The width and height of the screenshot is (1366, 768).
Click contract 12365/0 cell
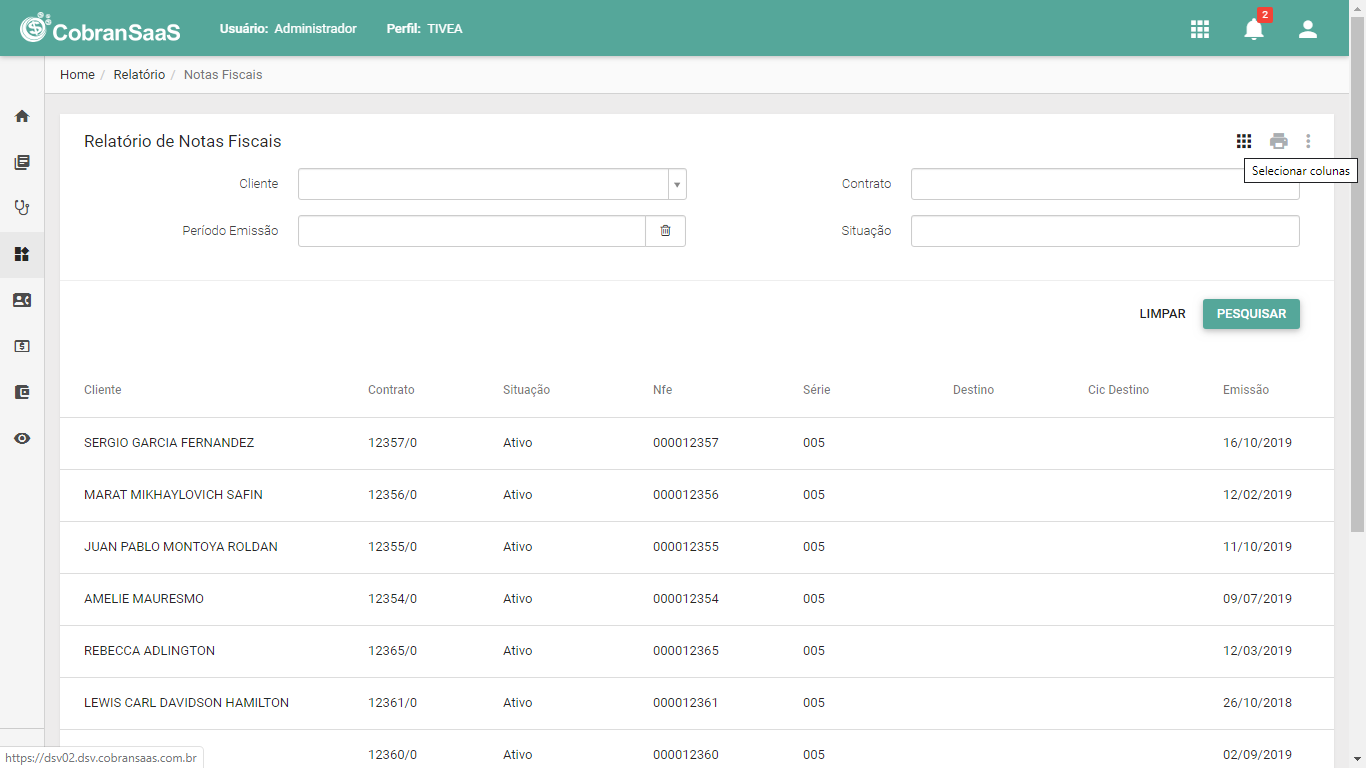click(392, 651)
